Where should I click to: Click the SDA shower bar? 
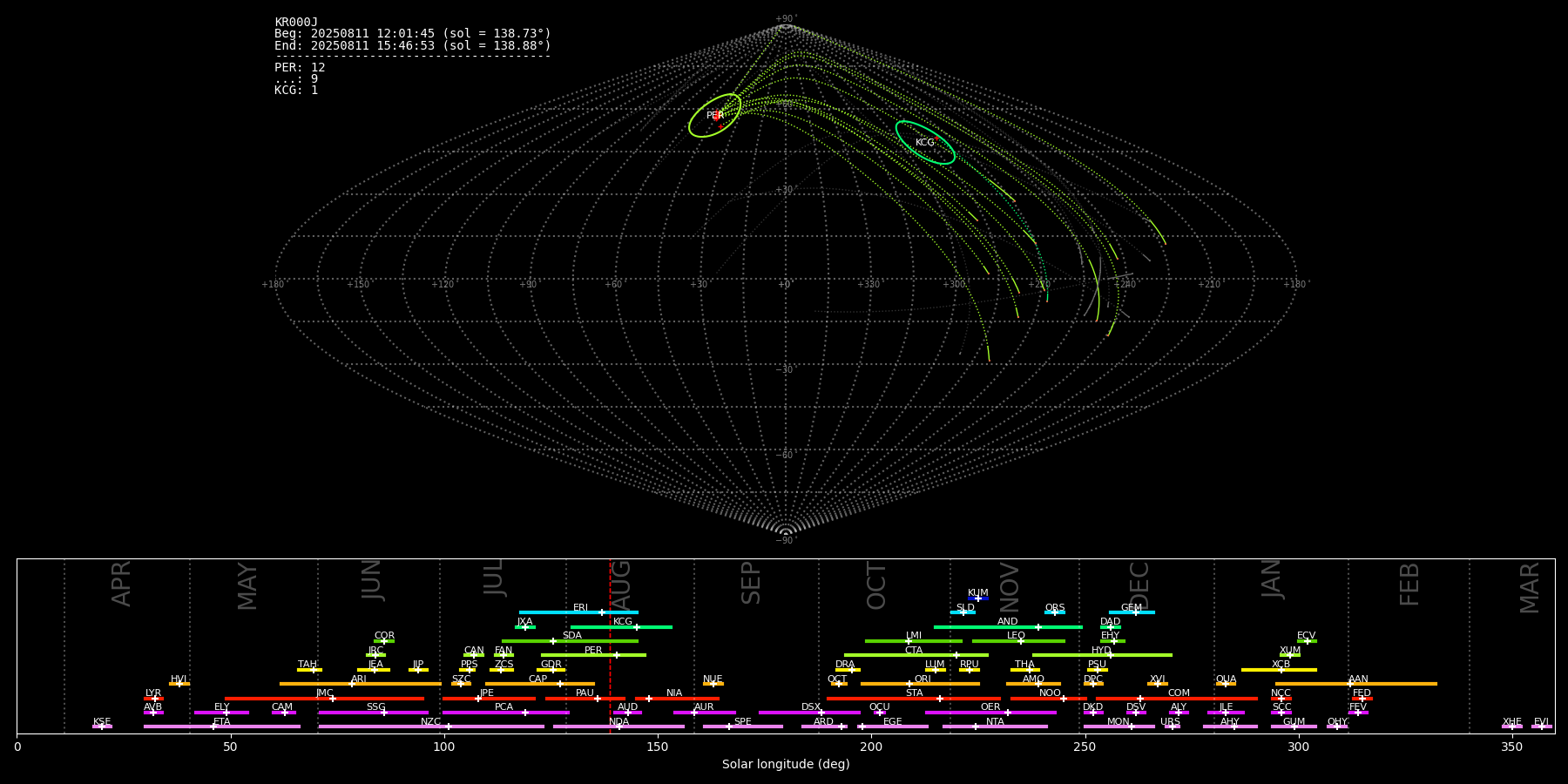(570, 641)
